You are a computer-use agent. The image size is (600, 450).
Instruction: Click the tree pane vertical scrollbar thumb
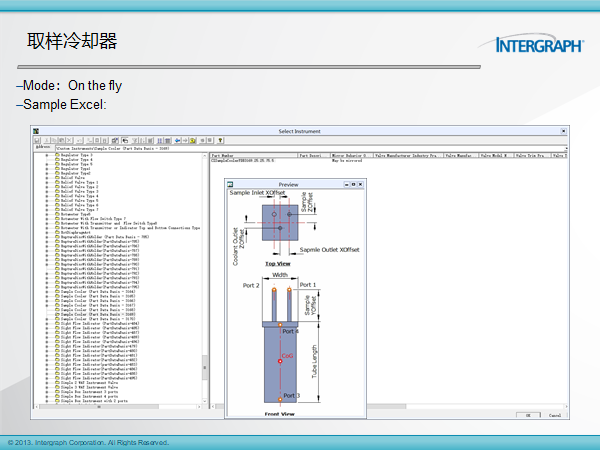(205, 367)
